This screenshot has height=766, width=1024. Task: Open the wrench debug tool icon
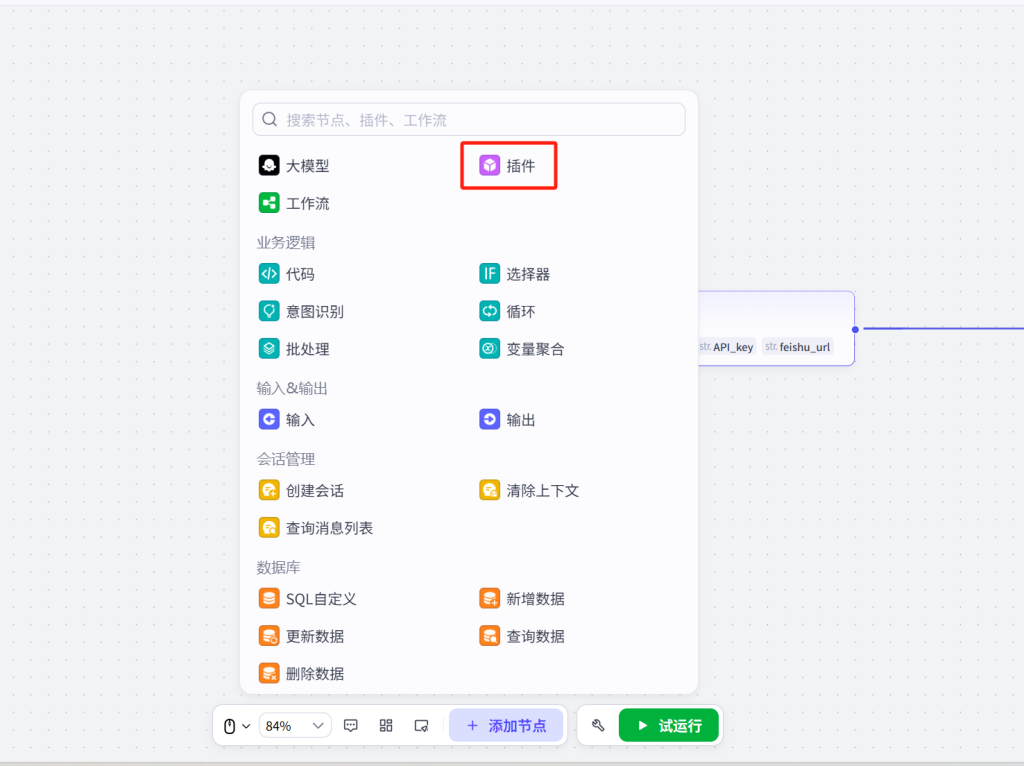(598, 726)
